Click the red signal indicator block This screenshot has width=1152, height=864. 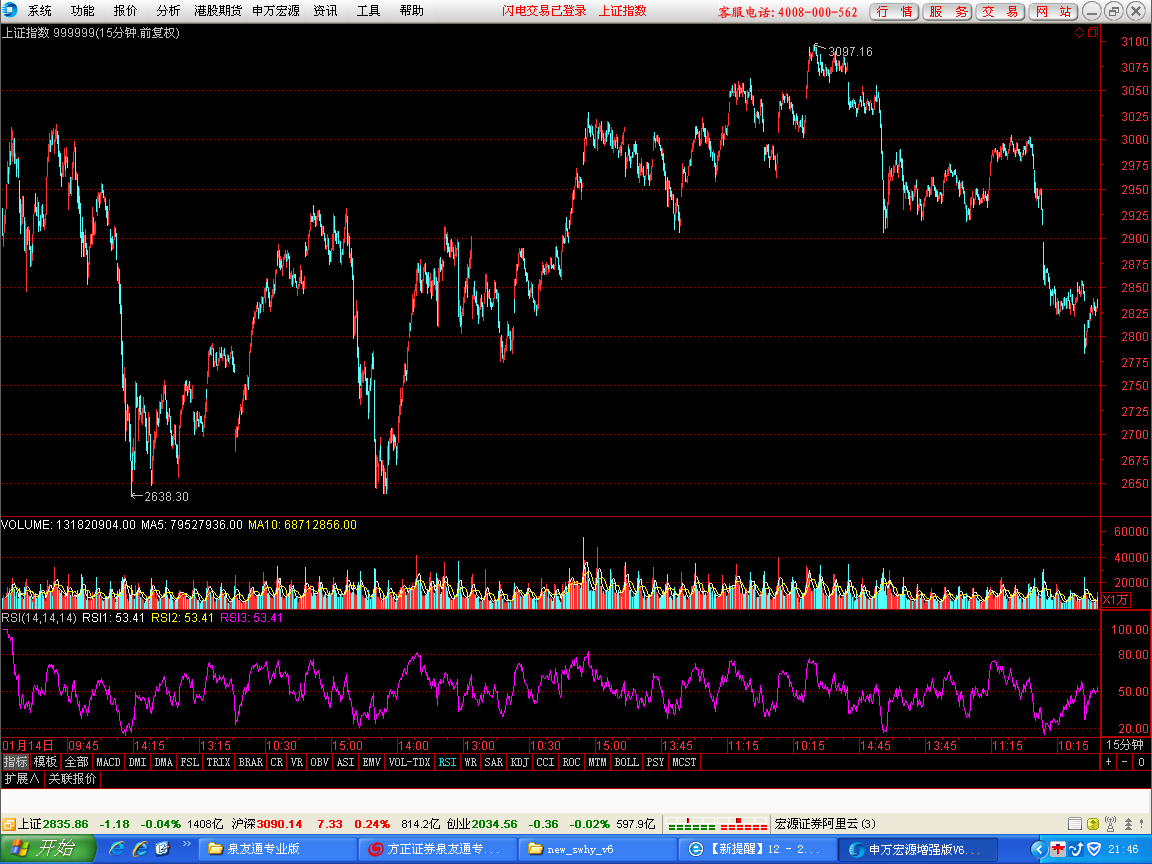(x=744, y=824)
